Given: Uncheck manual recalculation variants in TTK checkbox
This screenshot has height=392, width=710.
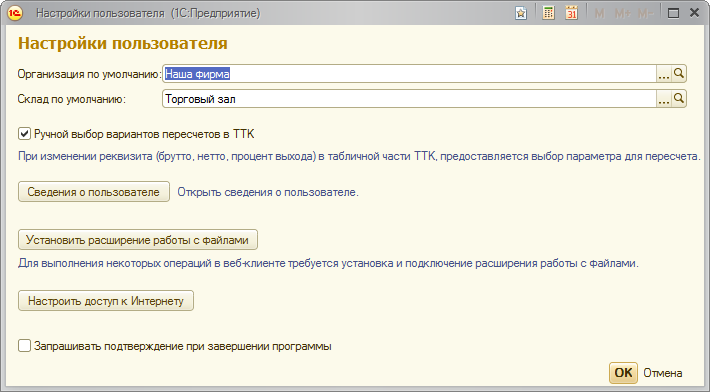Looking at the screenshot, I should (x=24, y=134).
